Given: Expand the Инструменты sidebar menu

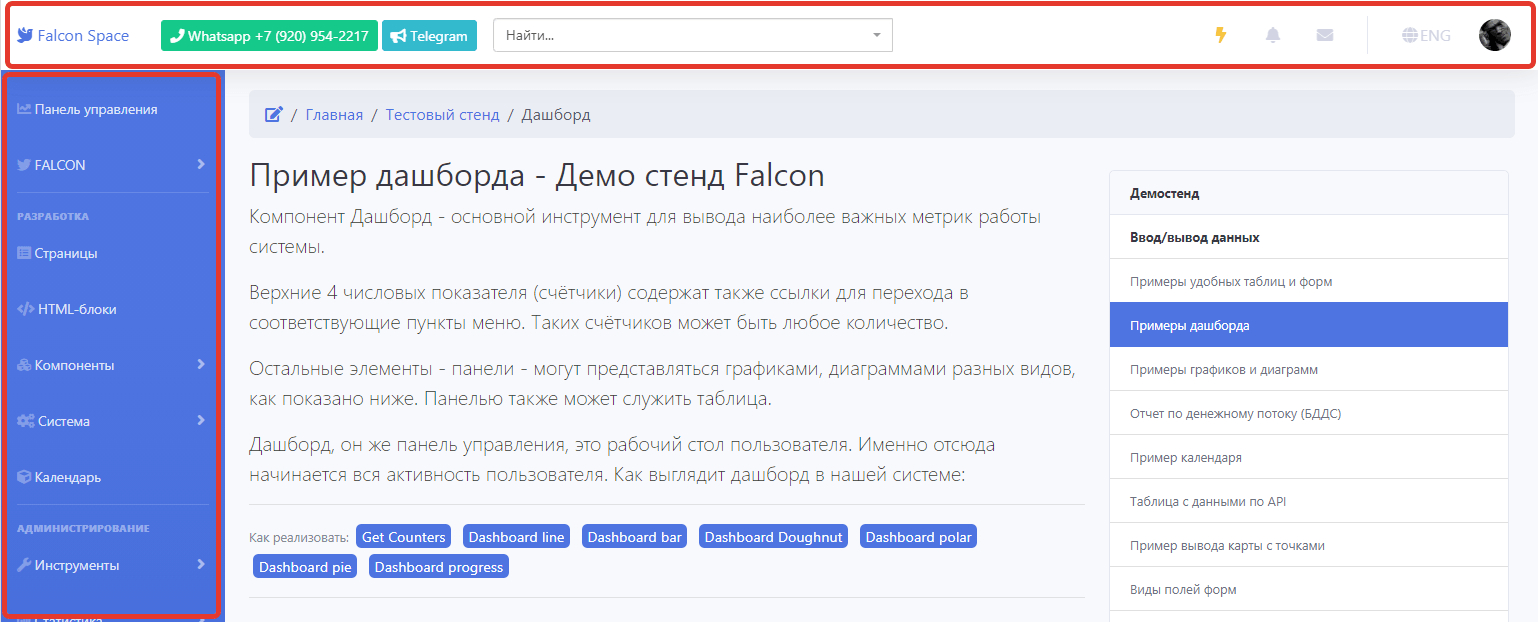Looking at the screenshot, I should click(x=201, y=564).
